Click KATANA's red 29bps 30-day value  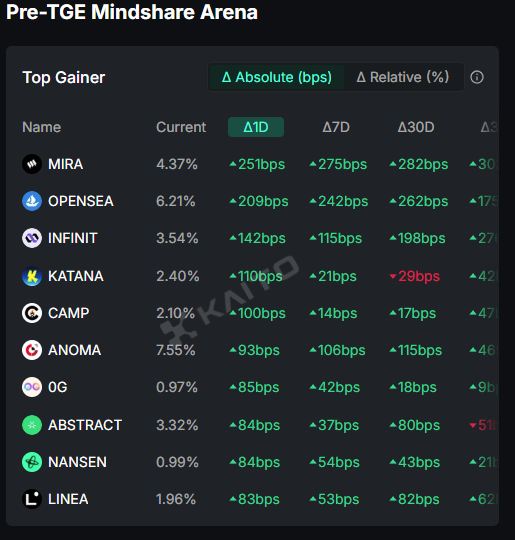coord(415,276)
